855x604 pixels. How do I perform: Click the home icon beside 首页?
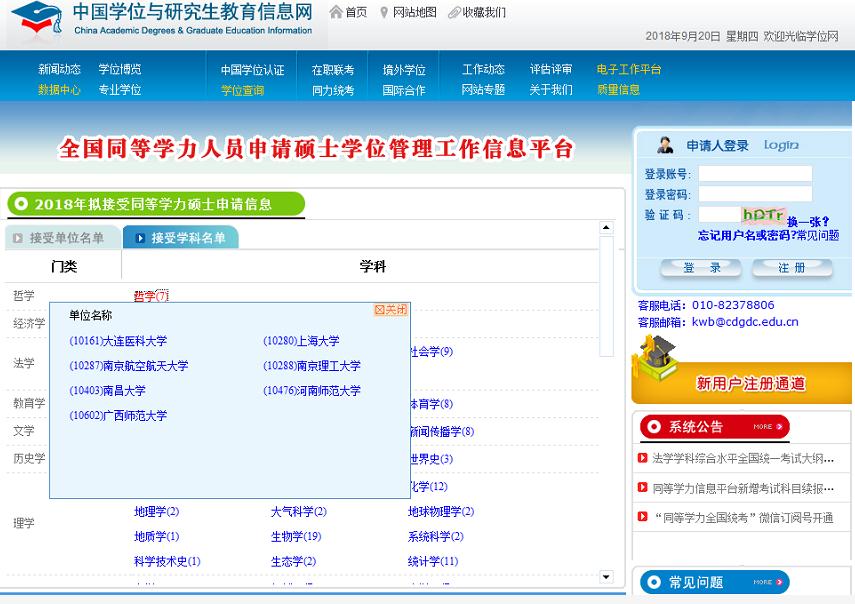click(335, 13)
